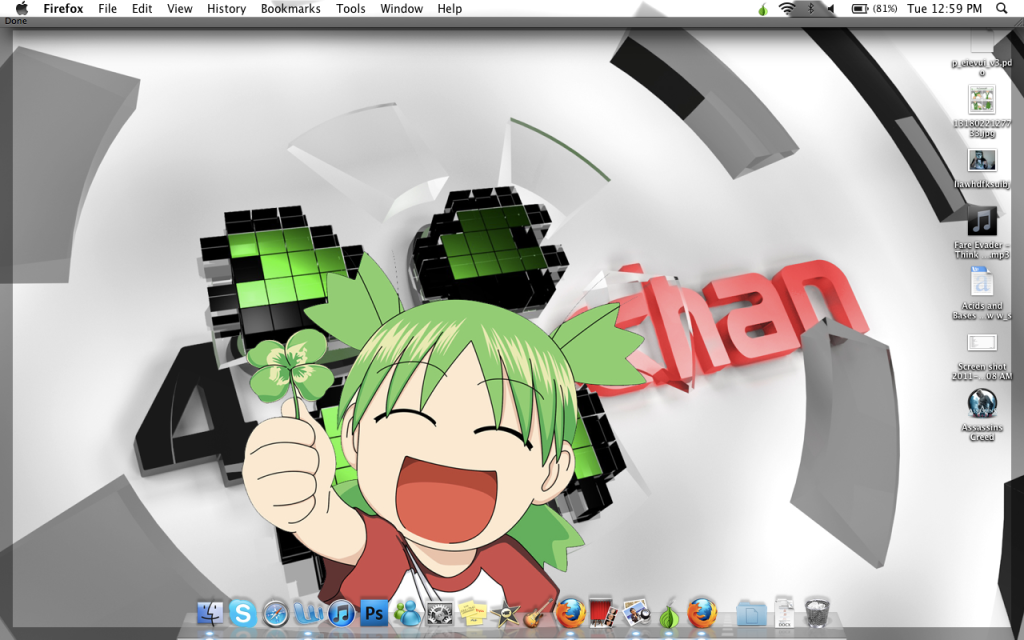The image size is (1024, 640).
Task: Open the Bluetooth status menu
Action: point(810,8)
